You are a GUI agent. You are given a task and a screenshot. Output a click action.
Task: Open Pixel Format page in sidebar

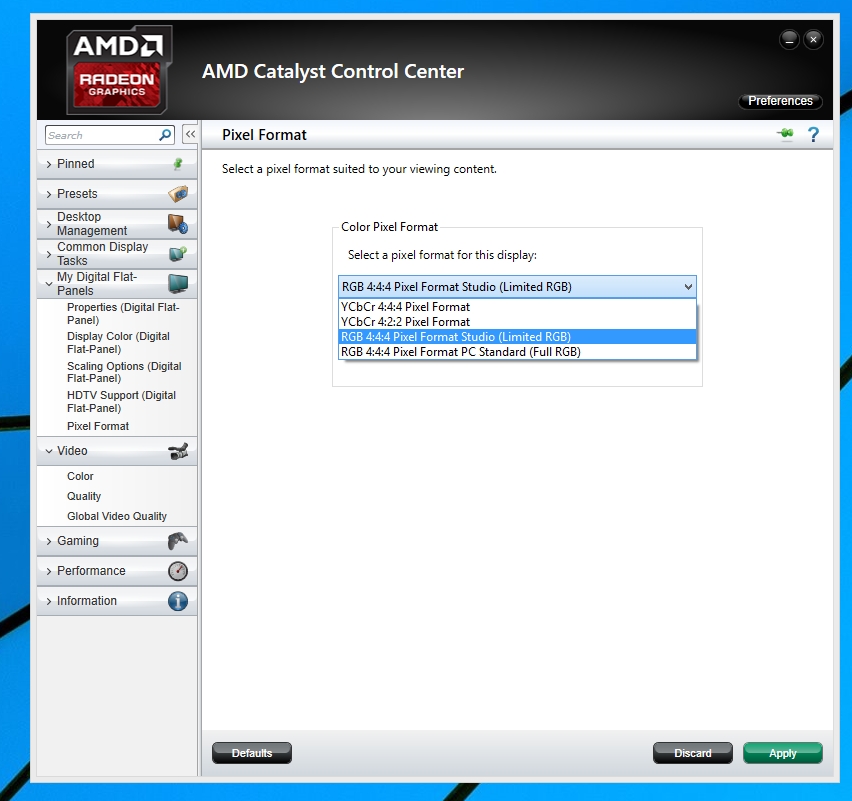pos(98,426)
